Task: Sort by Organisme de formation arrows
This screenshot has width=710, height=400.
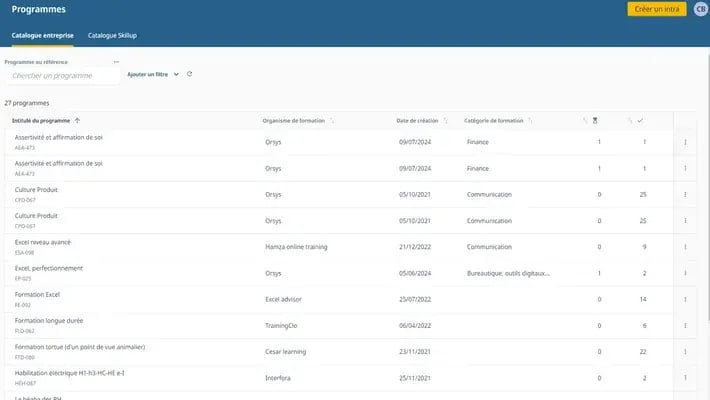Action: (332, 120)
